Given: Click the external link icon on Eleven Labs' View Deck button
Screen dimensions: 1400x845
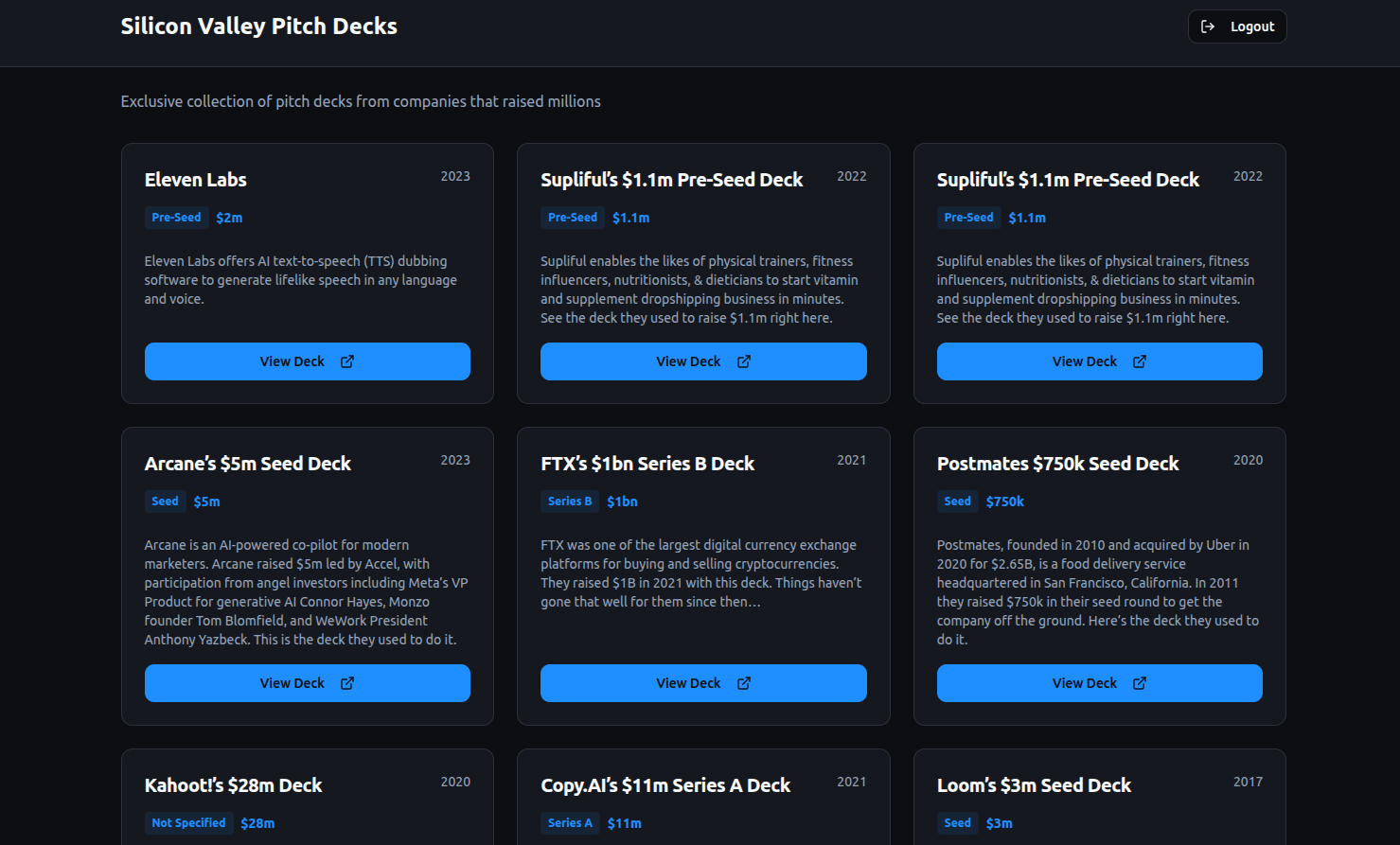Looking at the screenshot, I should [347, 361].
